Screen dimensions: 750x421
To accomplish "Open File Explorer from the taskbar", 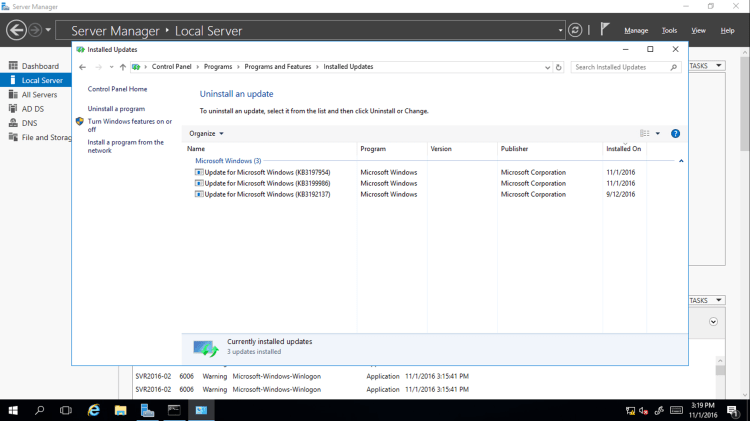I will click(x=120, y=410).
